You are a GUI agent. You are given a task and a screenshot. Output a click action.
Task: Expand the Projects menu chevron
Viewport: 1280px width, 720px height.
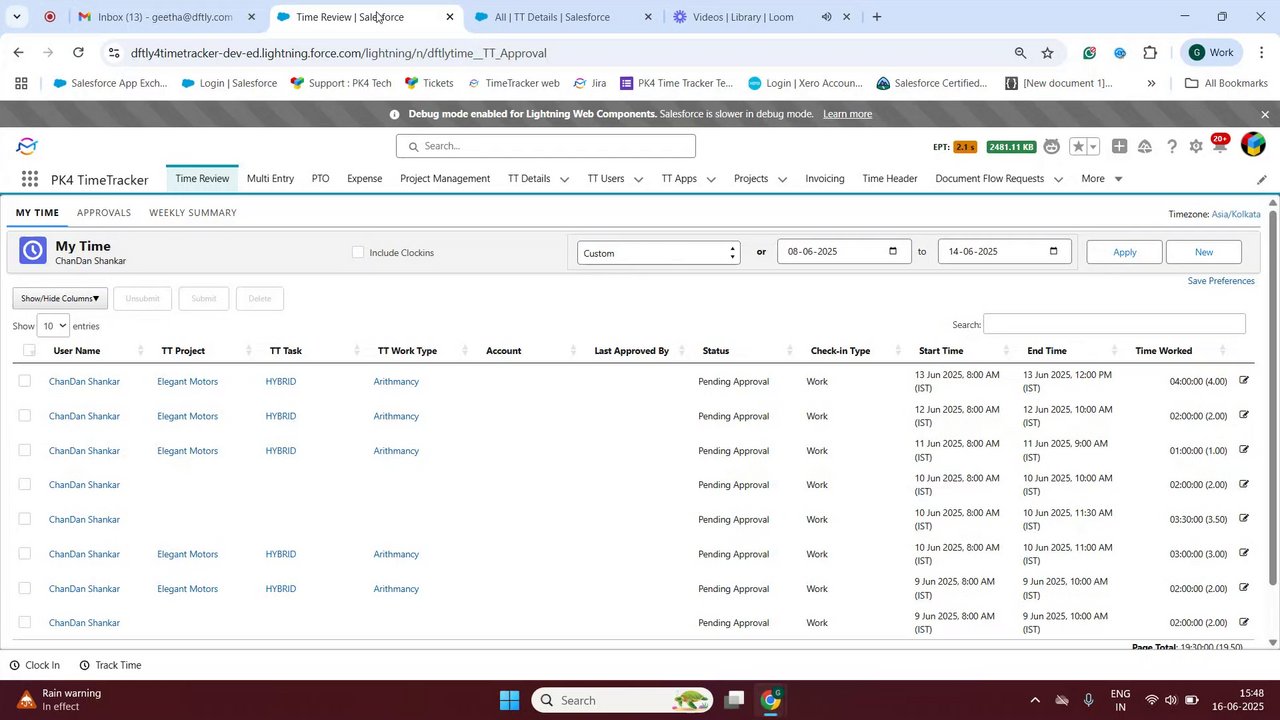coord(782,180)
